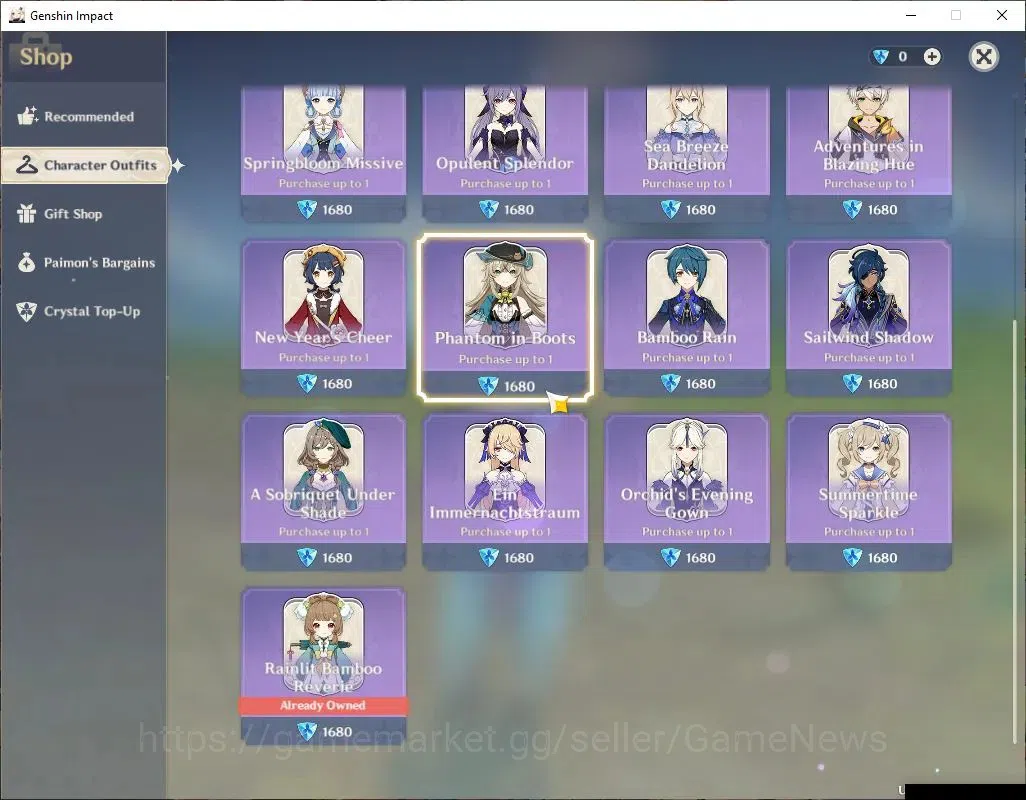Click the money bag Paimon's Bargains icon
The height and width of the screenshot is (800, 1026).
(27, 262)
